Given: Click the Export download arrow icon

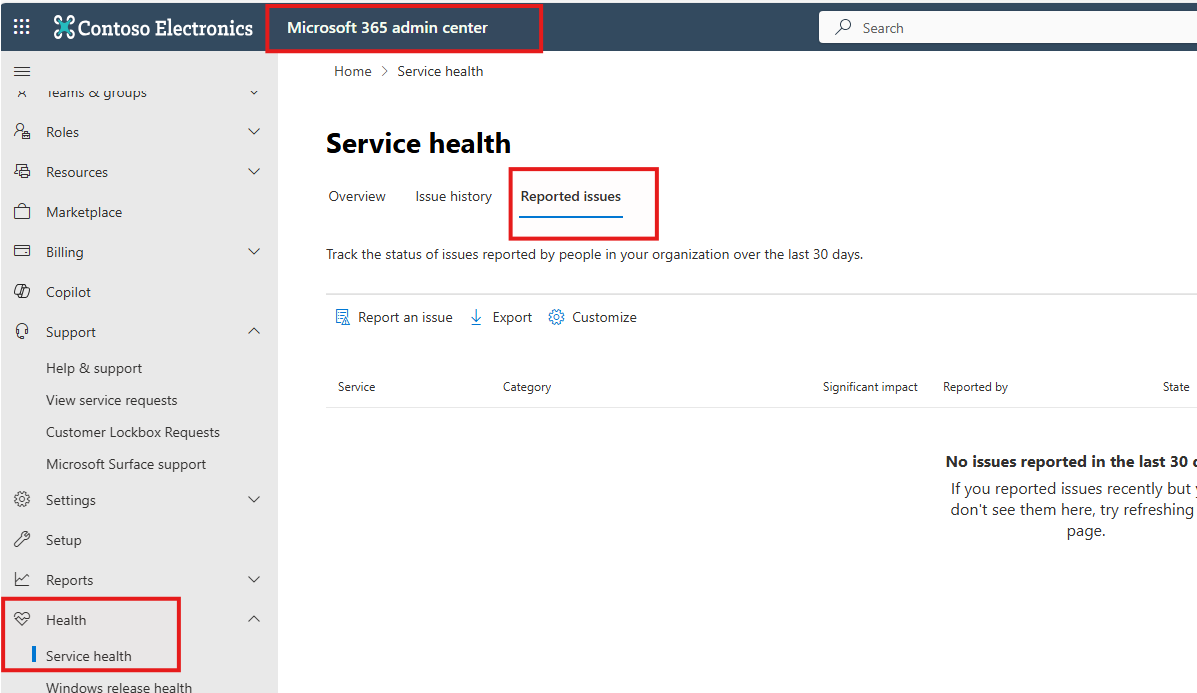Looking at the screenshot, I should pos(476,317).
